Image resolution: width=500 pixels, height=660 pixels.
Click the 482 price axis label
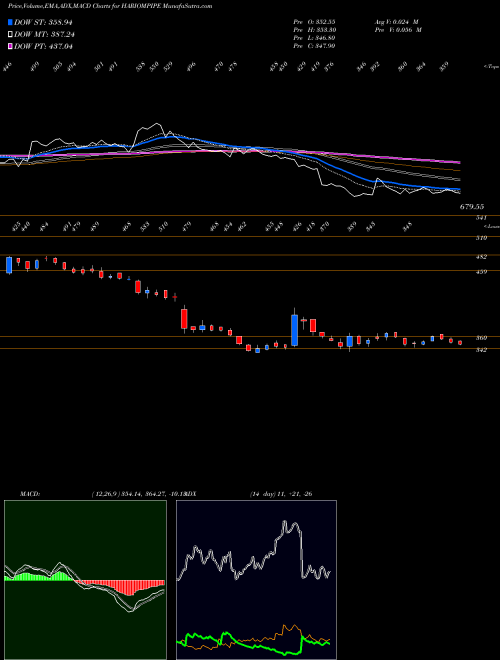click(x=481, y=257)
